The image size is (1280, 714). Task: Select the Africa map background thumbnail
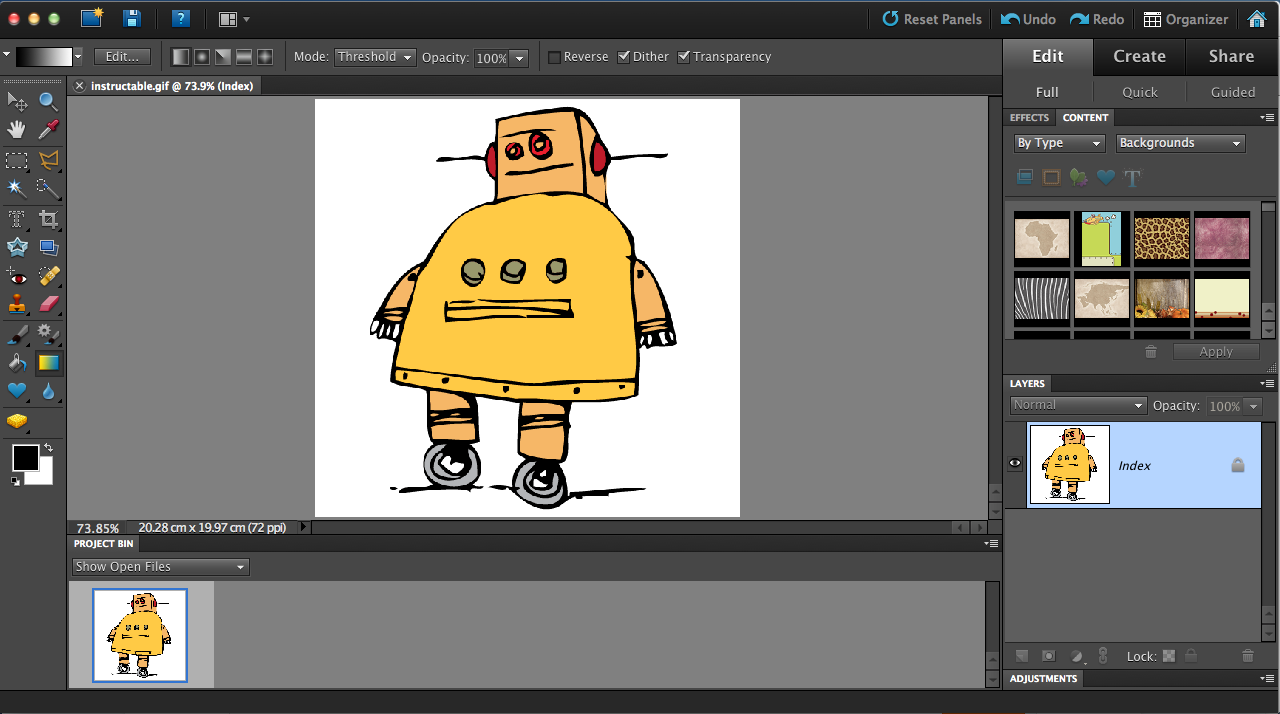click(1042, 239)
